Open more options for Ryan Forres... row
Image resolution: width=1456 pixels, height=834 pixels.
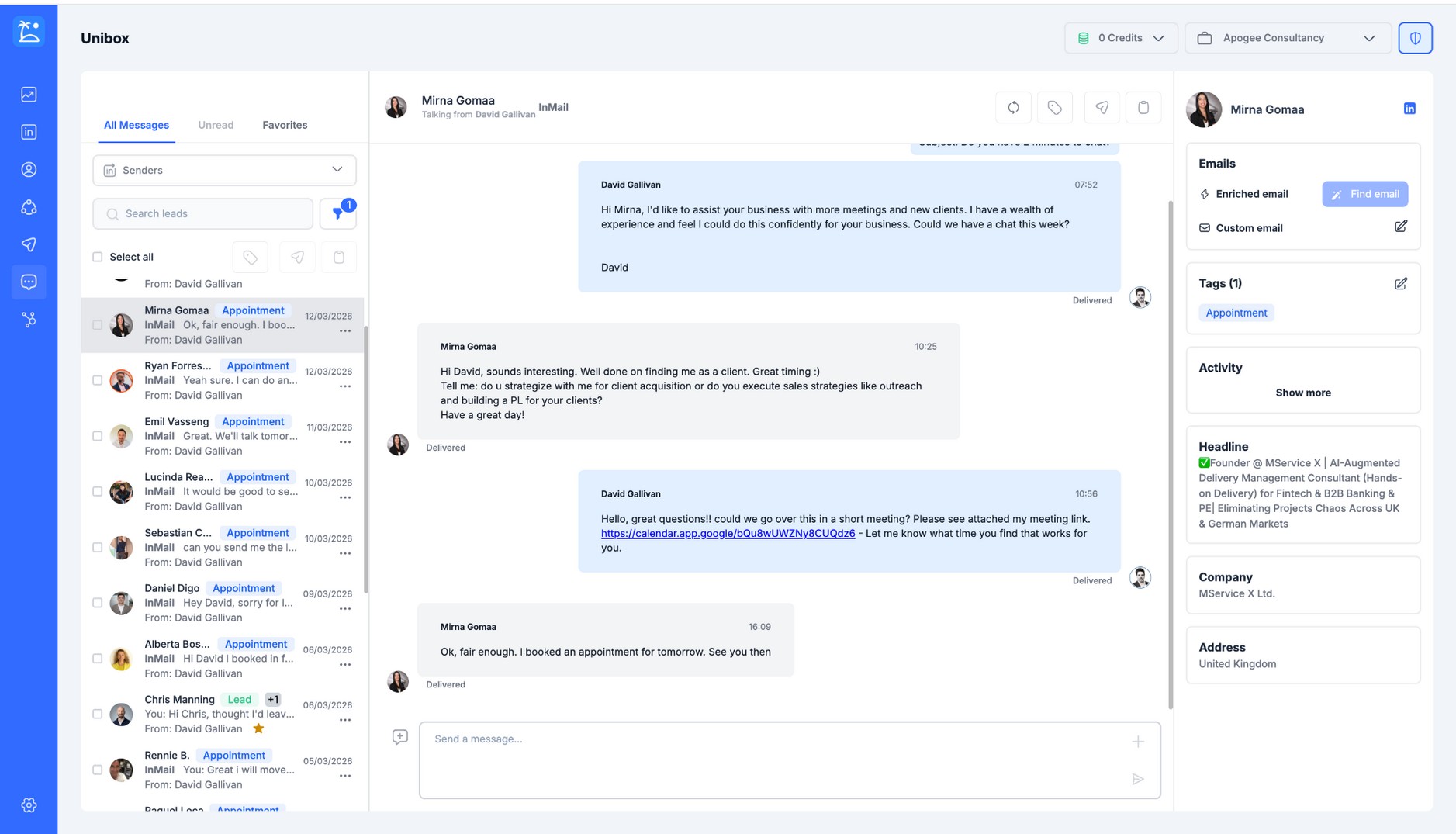tap(345, 386)
